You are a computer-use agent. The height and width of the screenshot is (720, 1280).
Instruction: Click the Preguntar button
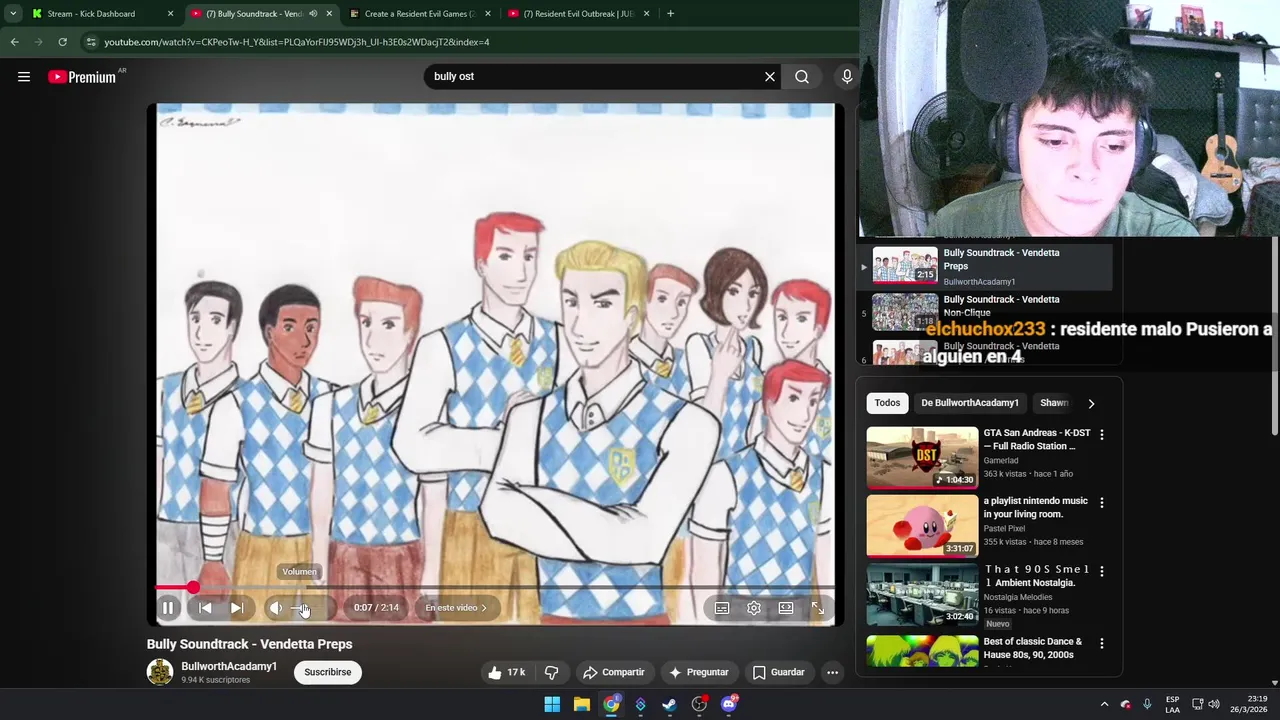tap(699, 672)
